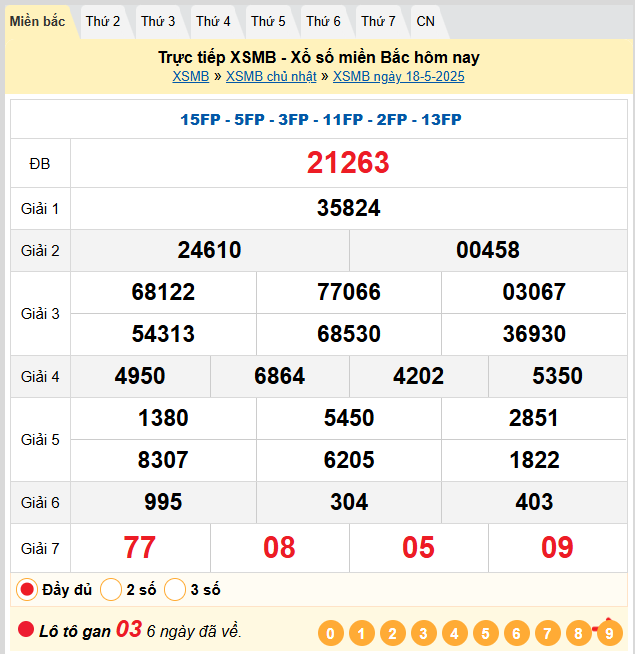Image resolution: width=635 pixels, height=654 pixels.
Task: Click Giải 6 number 304
Action: tap(349, 502)
